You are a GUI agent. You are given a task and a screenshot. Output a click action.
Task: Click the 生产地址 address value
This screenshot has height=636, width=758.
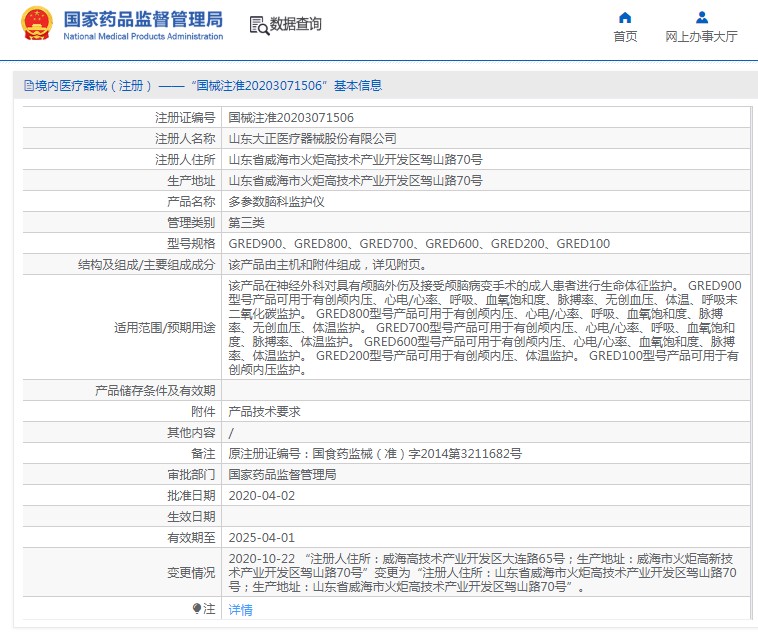355,181
